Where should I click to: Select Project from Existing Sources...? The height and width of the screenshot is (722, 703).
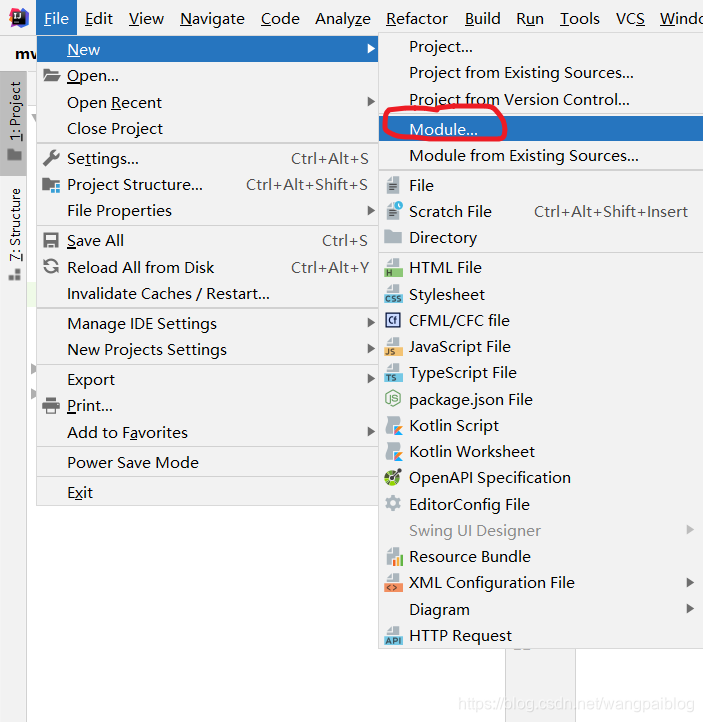[541, 73]
